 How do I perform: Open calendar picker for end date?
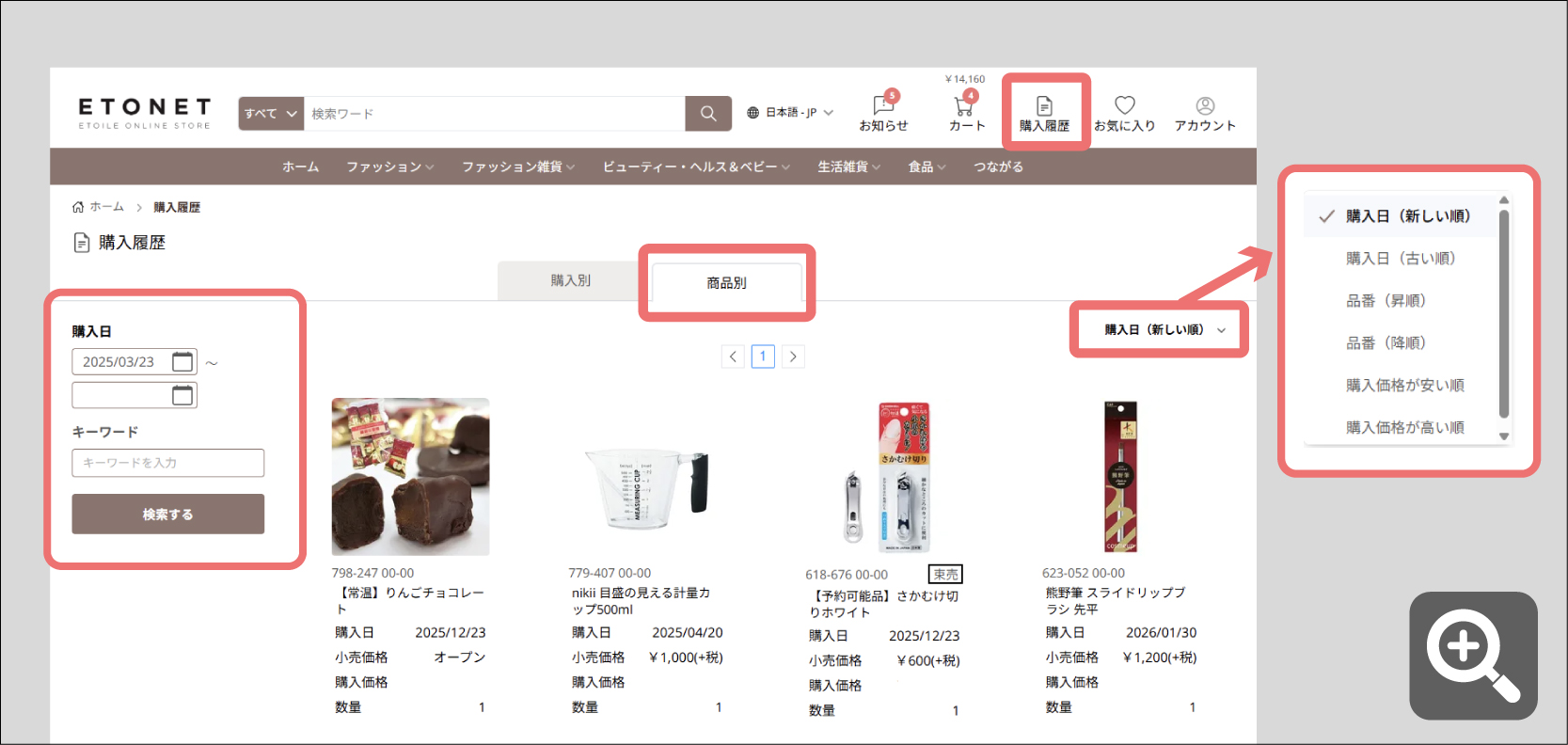tap(182, 396)
